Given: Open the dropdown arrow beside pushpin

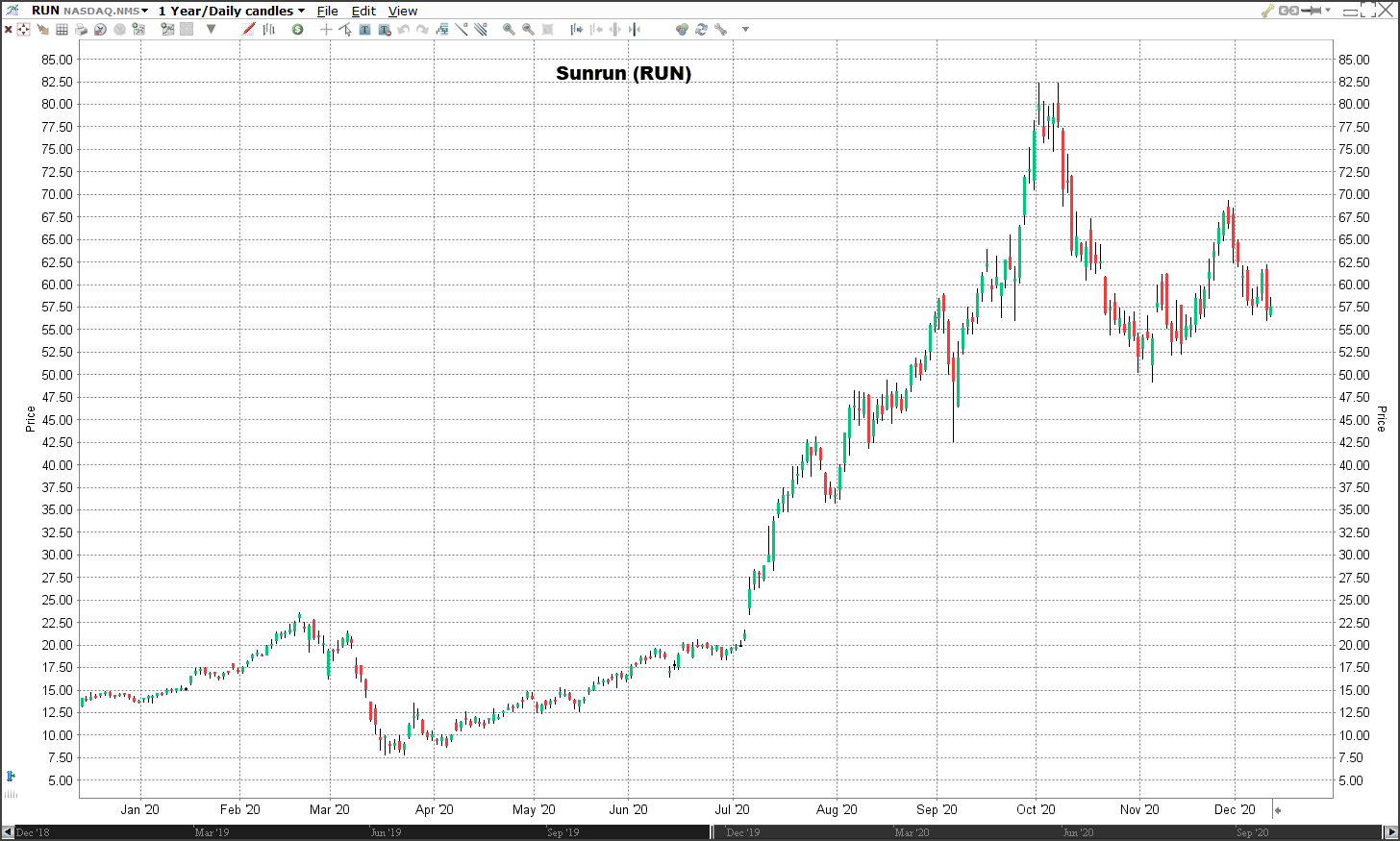Looking at the screenshot, I should pyautogui.click(x=1328, y=10).
